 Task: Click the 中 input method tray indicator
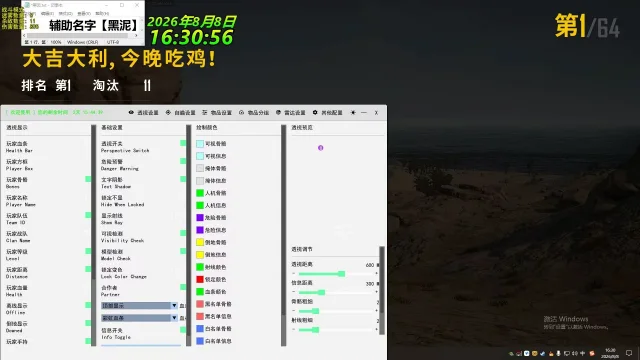582,353
